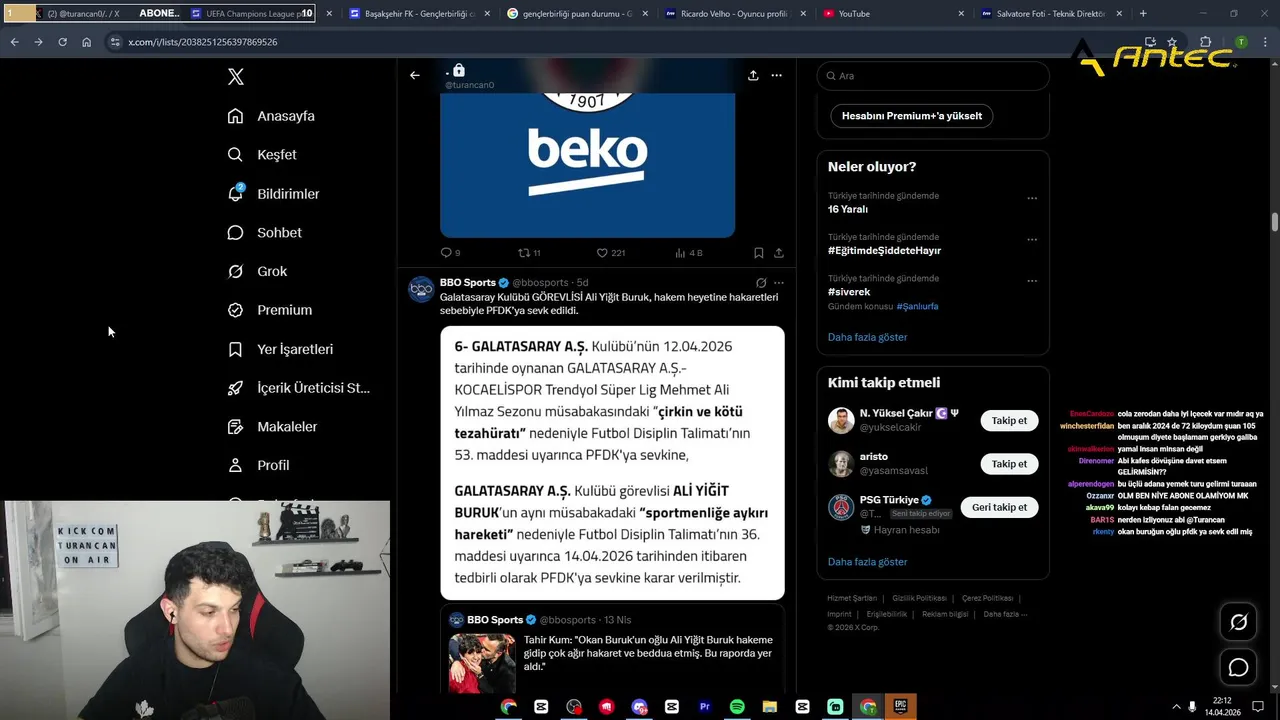The width and height of the screenshot is (1280, 720).
Task: Open Grok from sidebar
Action: [258, 271]
